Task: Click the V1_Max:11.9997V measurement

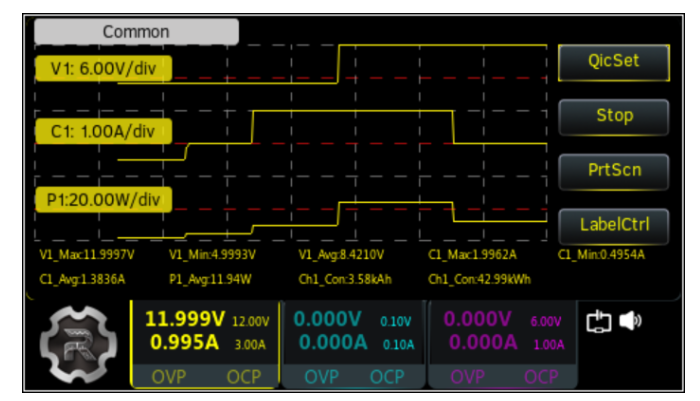Action: click(x=87, y=255)
